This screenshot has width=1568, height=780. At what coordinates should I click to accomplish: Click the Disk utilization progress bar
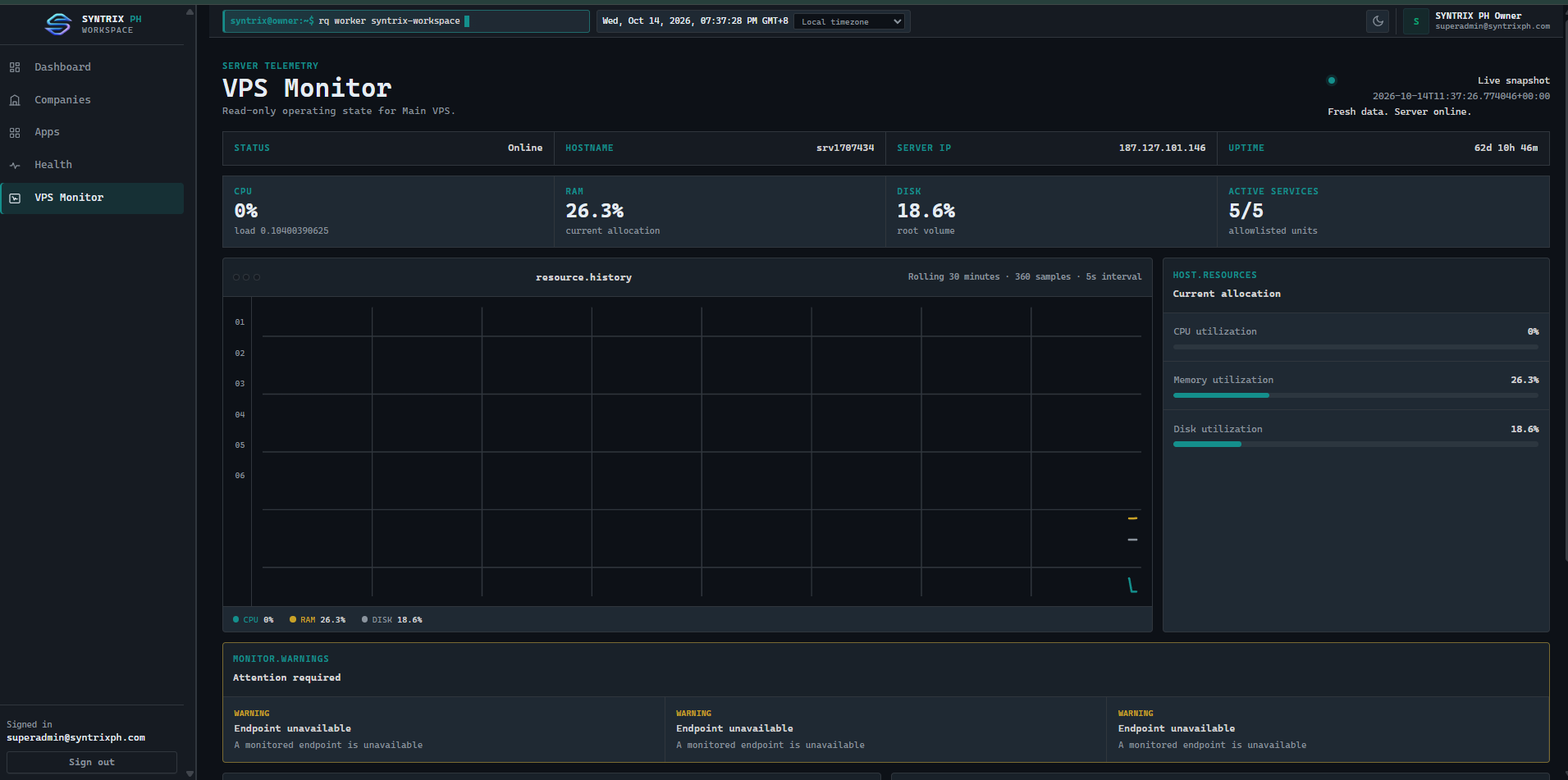tap(1355, 444)
